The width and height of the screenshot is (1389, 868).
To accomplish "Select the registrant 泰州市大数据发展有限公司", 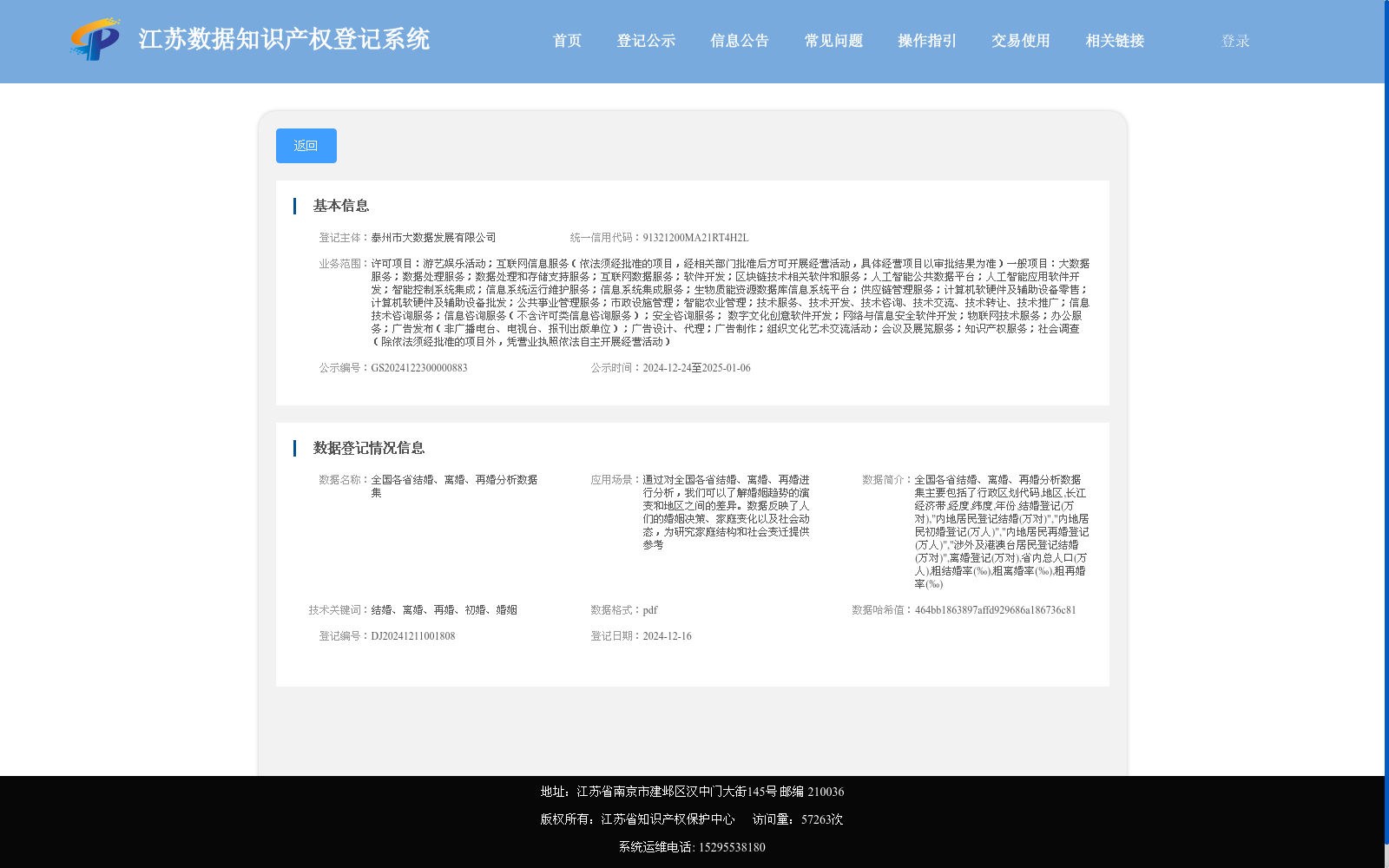I will click(x=432, y=236).
